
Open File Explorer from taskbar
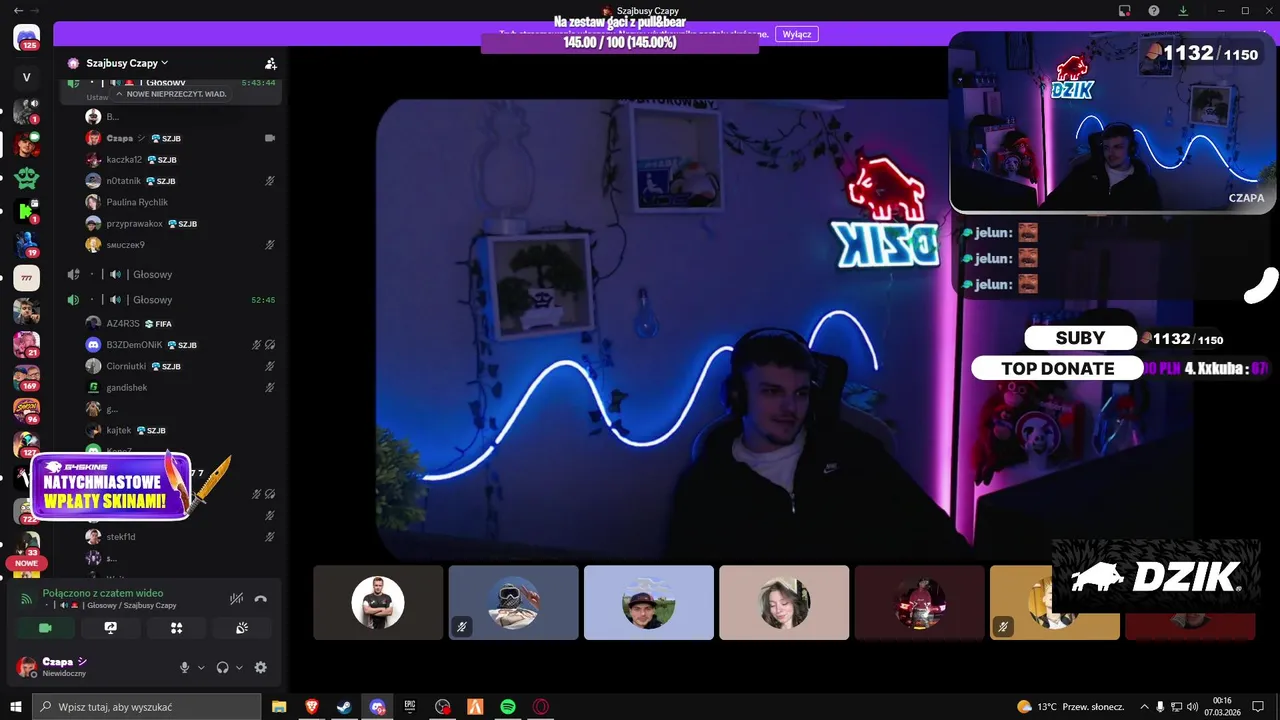(x=279, y=706)
